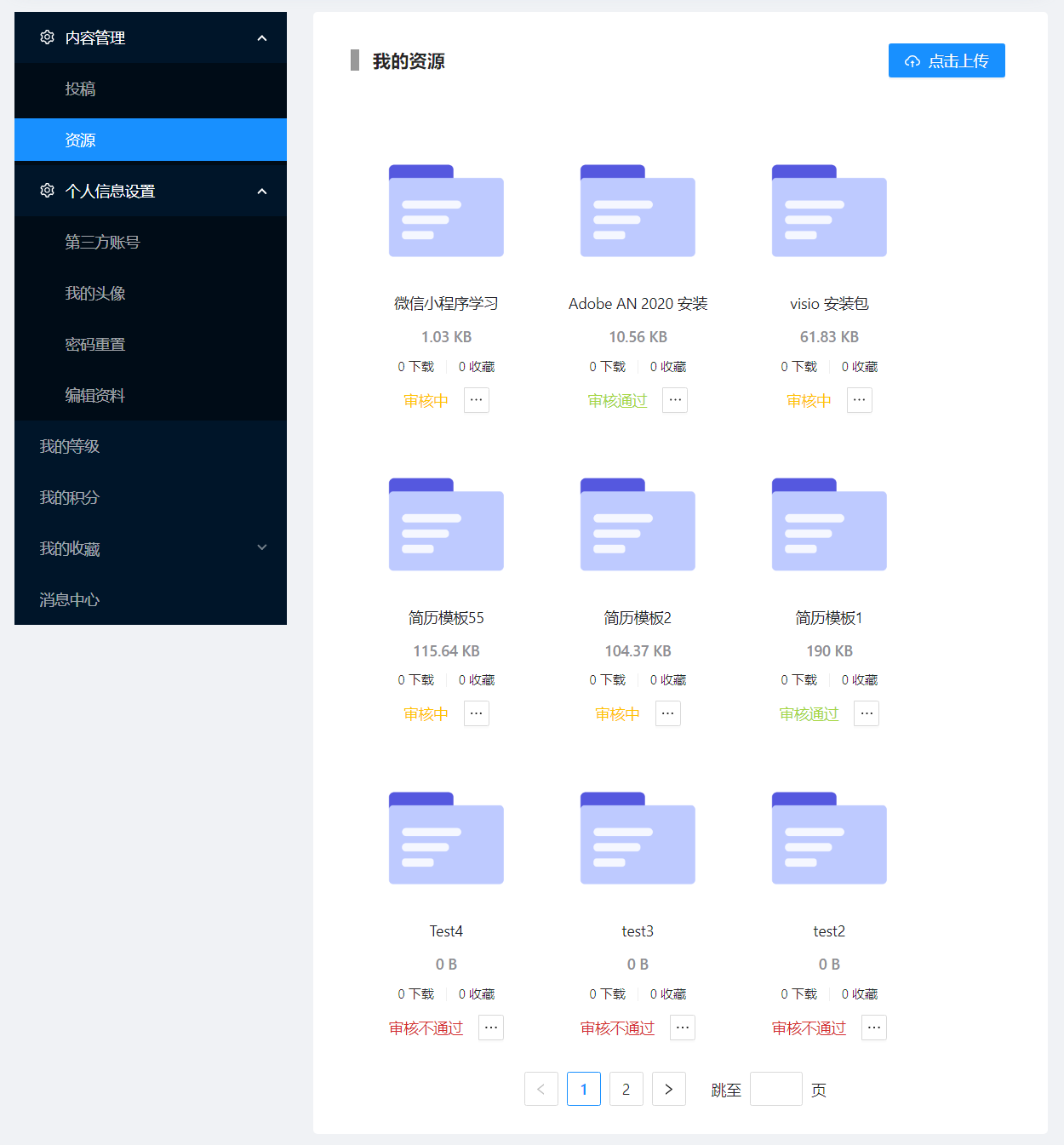Open folder icon for 简历模板1
Screen dimensions: 1064x1145
829,524
